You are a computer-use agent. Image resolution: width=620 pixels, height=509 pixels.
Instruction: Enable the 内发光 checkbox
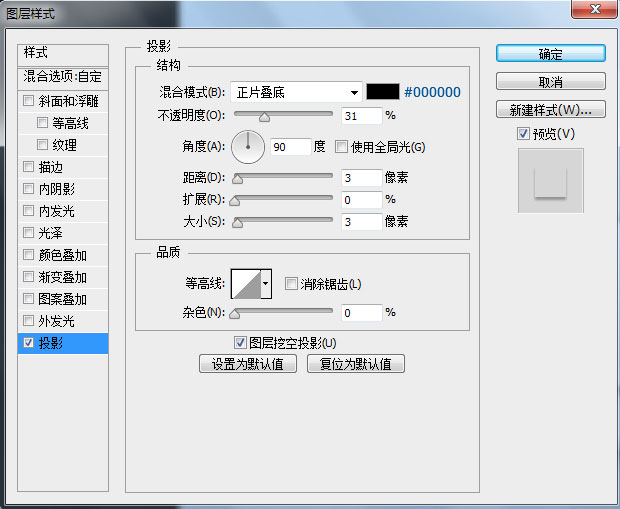[x=28, y=210]
